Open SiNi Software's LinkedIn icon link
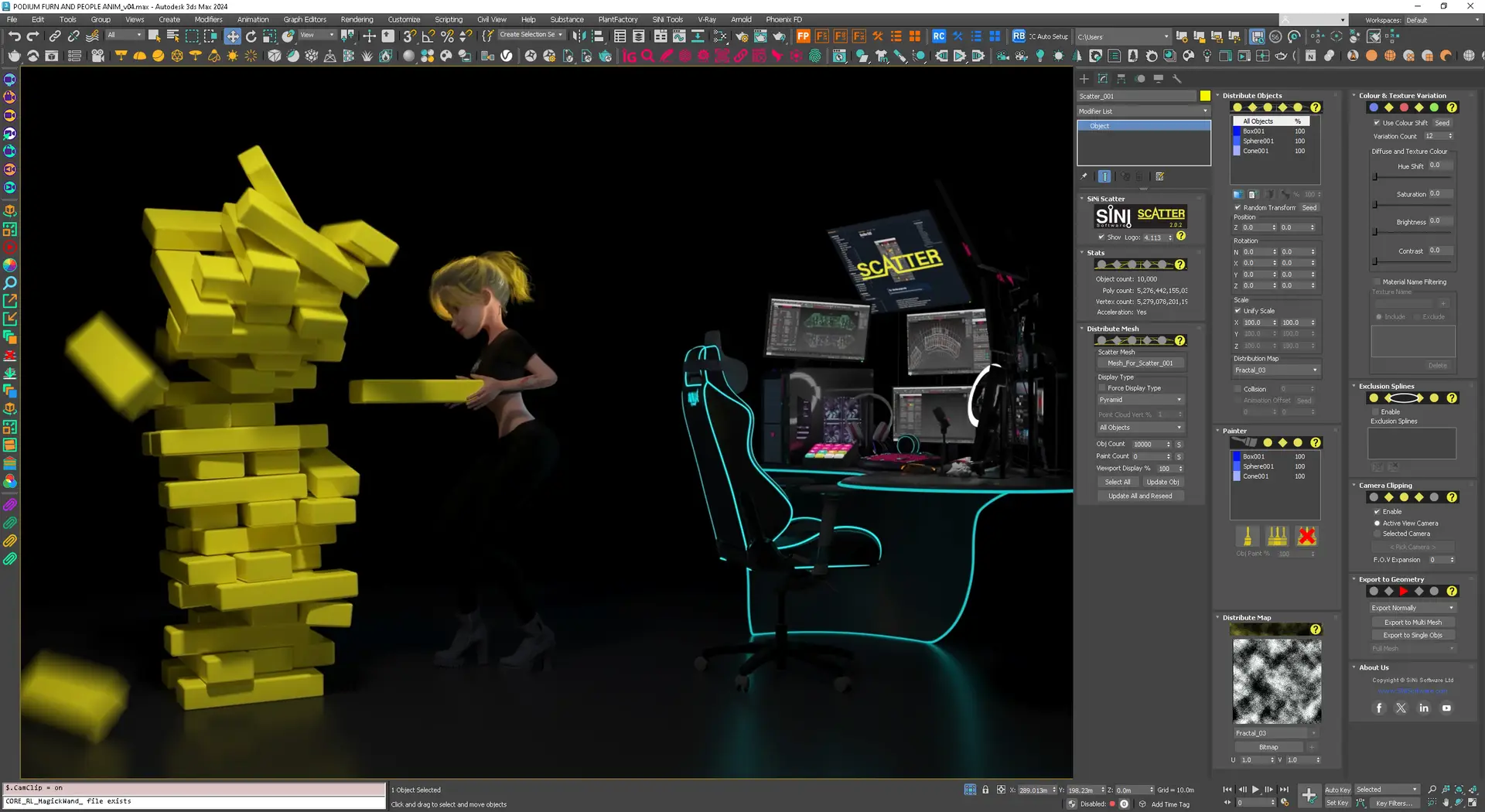This screenshot has height=812, width=1485. click(1424, 708)
